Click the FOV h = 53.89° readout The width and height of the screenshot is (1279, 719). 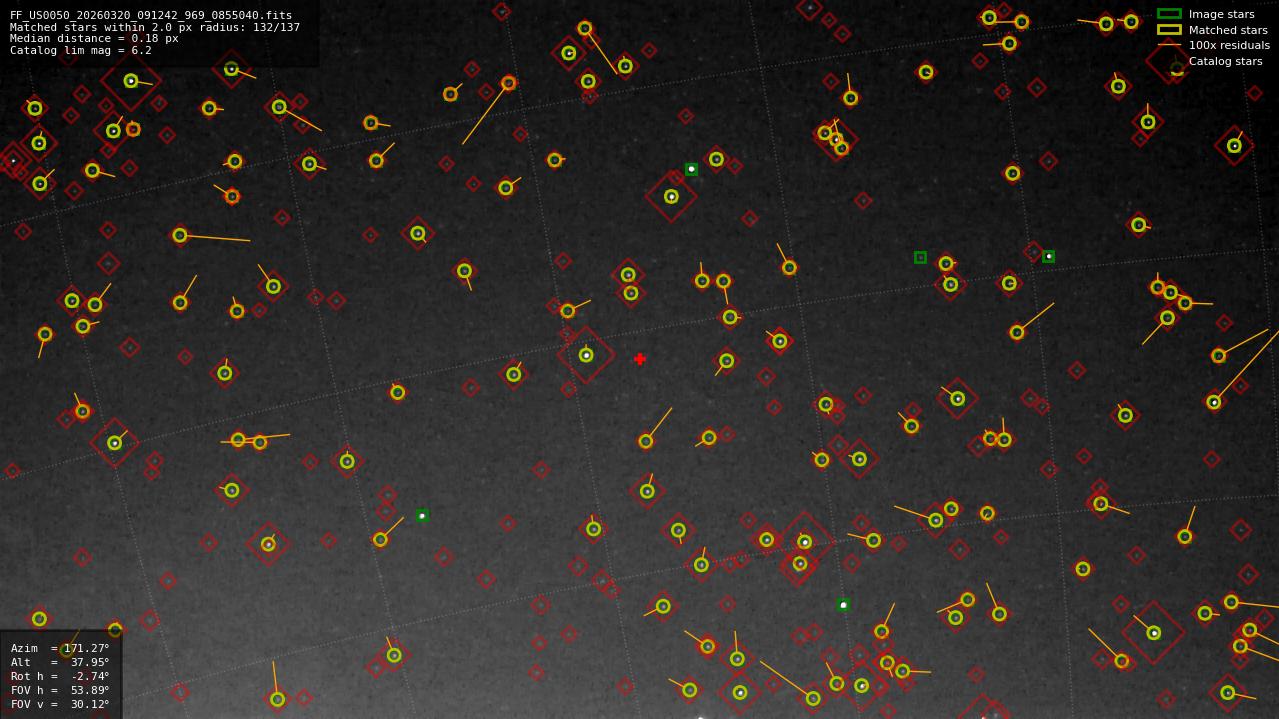click(x=60, y=690)
